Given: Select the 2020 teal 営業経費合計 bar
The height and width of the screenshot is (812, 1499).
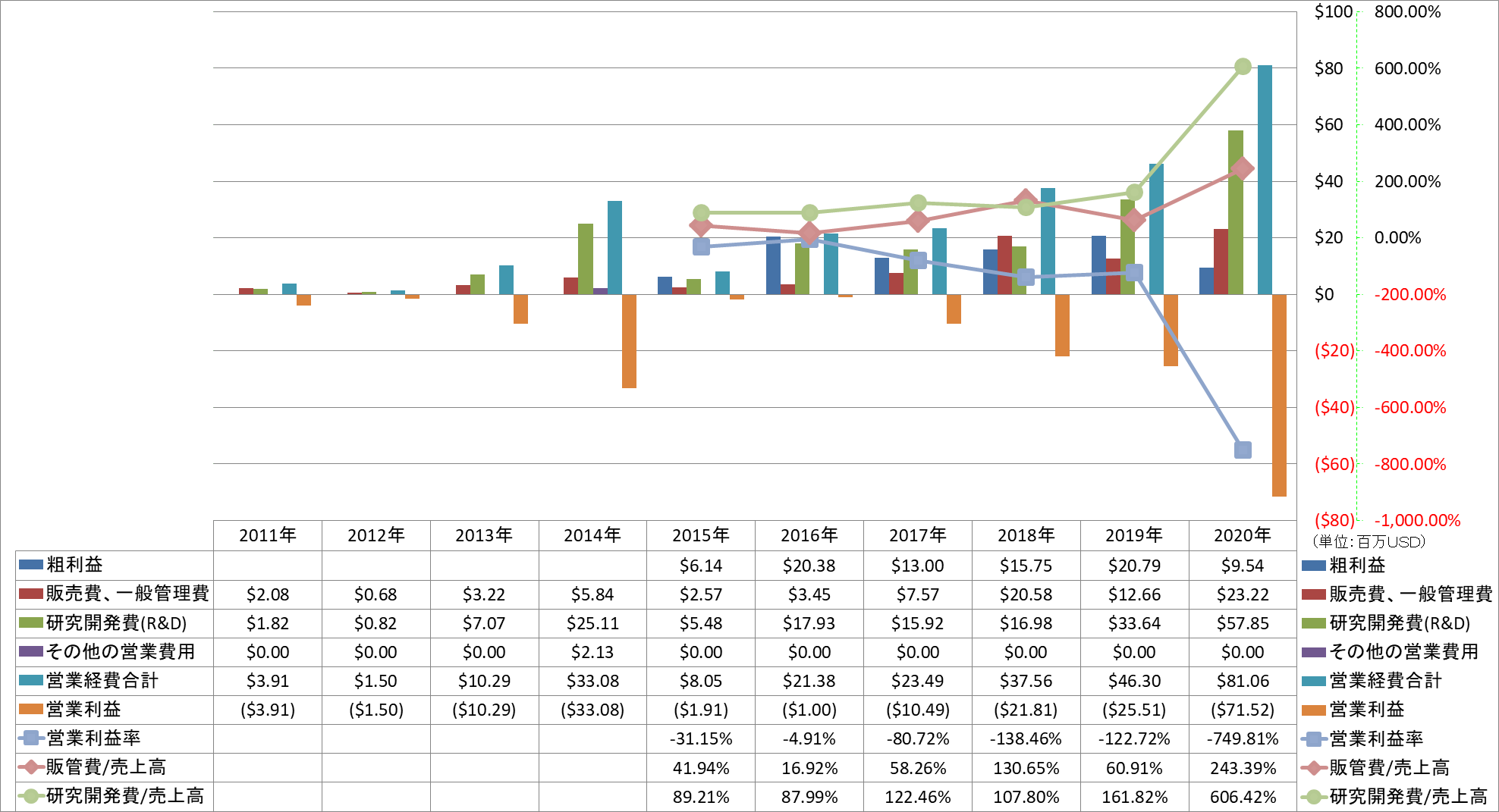Looking at the screenshot, I should point(1265,180).
